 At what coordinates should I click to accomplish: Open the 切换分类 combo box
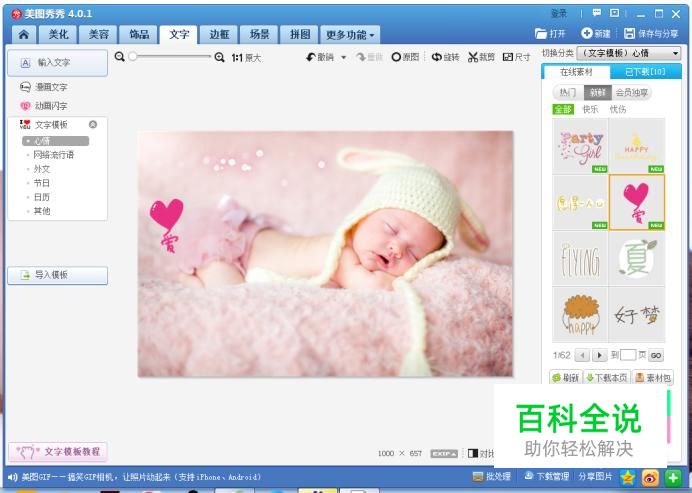coord(628,53)
